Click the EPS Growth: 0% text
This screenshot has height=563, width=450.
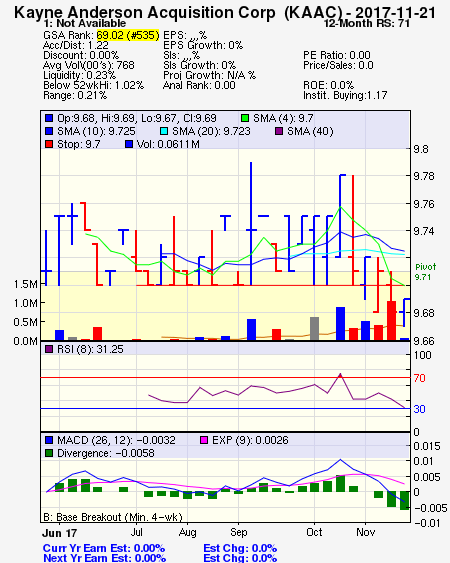[203, 45]
